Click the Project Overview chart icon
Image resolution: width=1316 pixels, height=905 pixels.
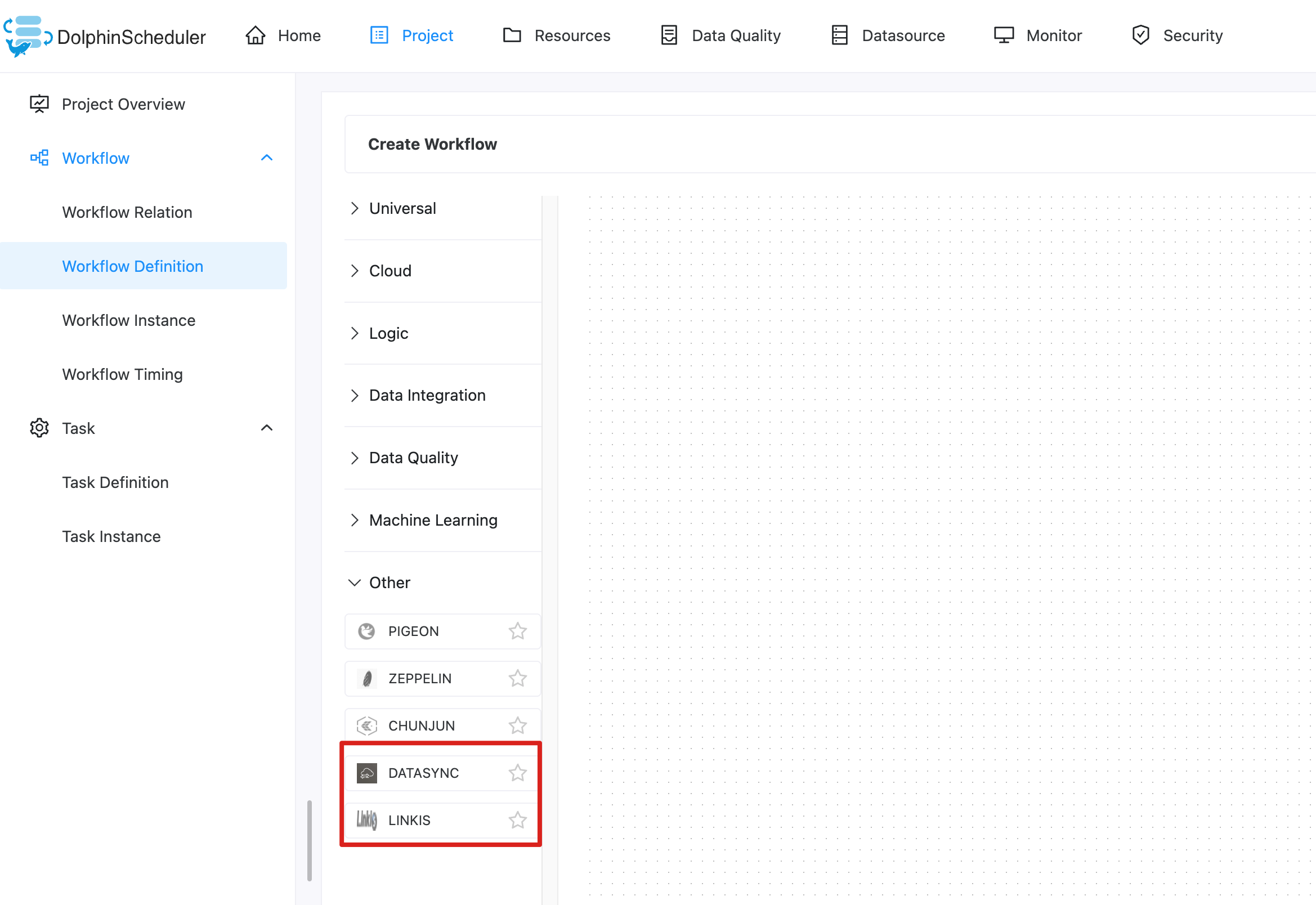(39, 104)
